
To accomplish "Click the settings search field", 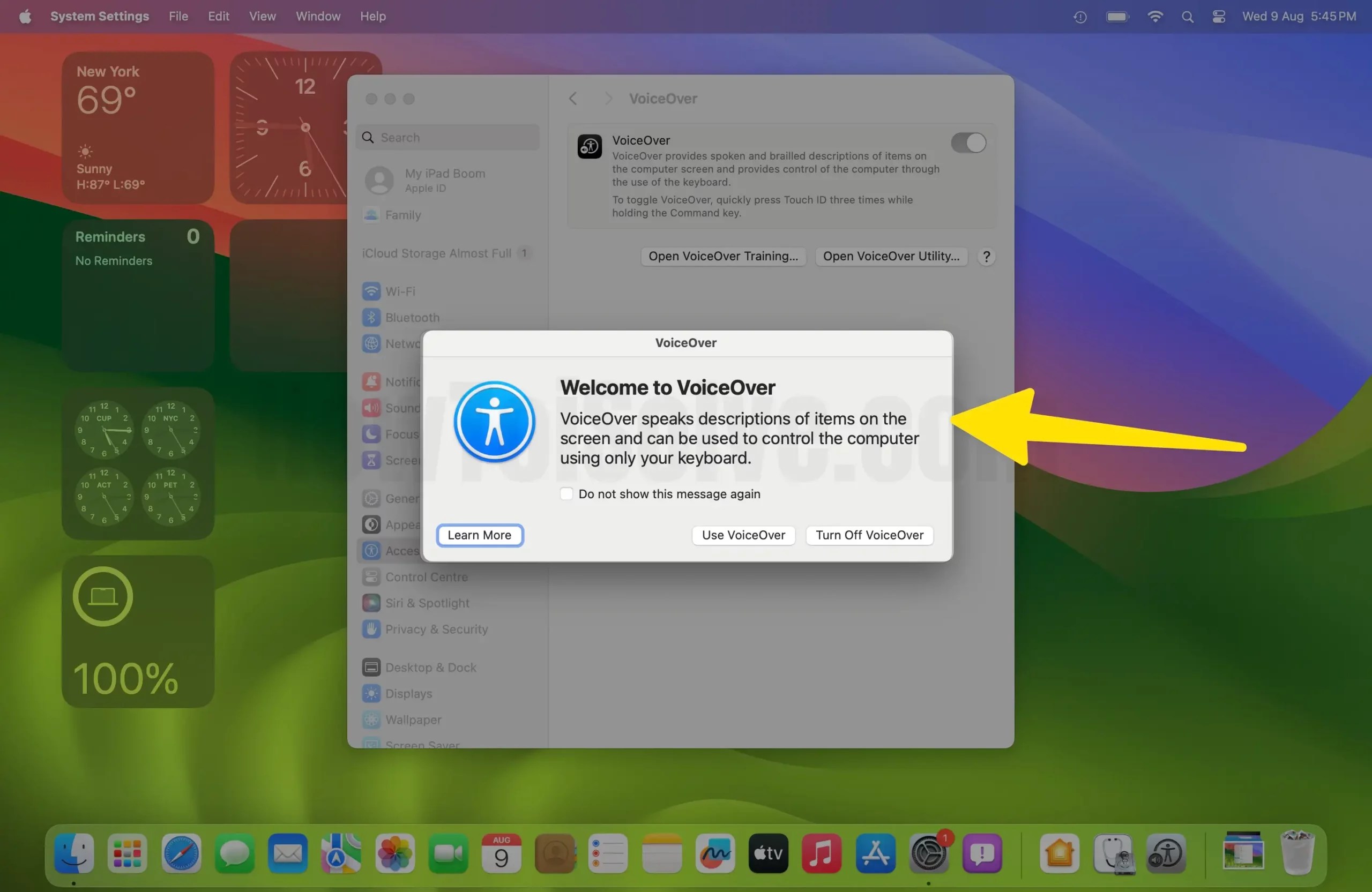I will (448, 137).
